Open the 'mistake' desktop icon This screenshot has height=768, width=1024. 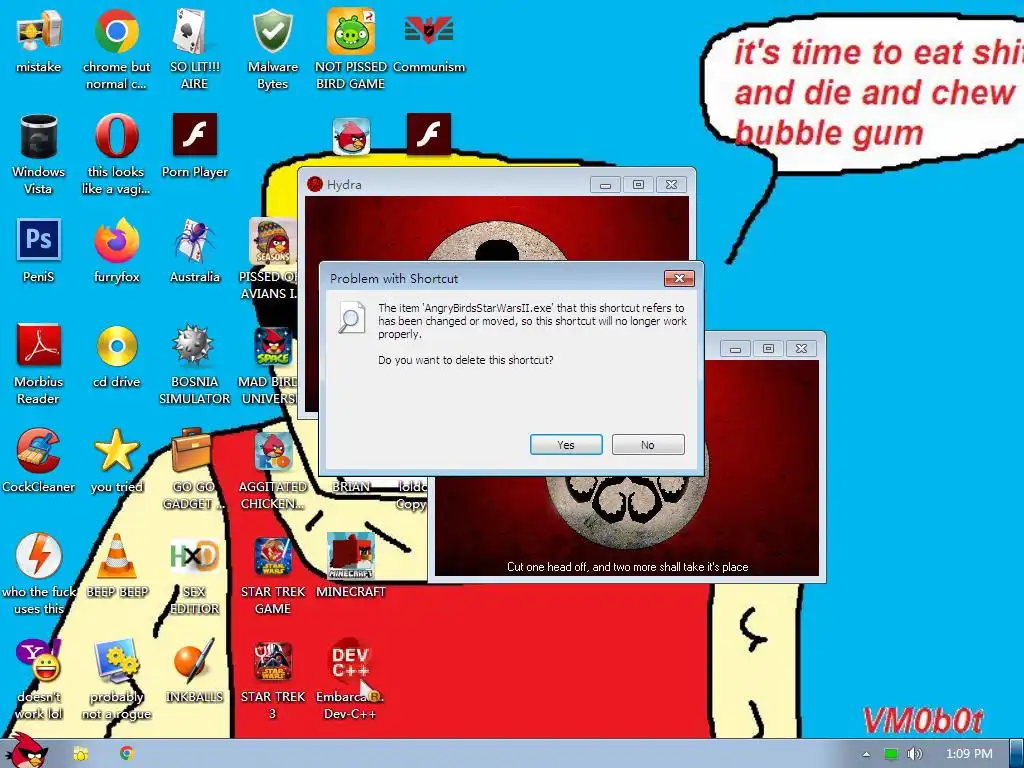point(39,41)
